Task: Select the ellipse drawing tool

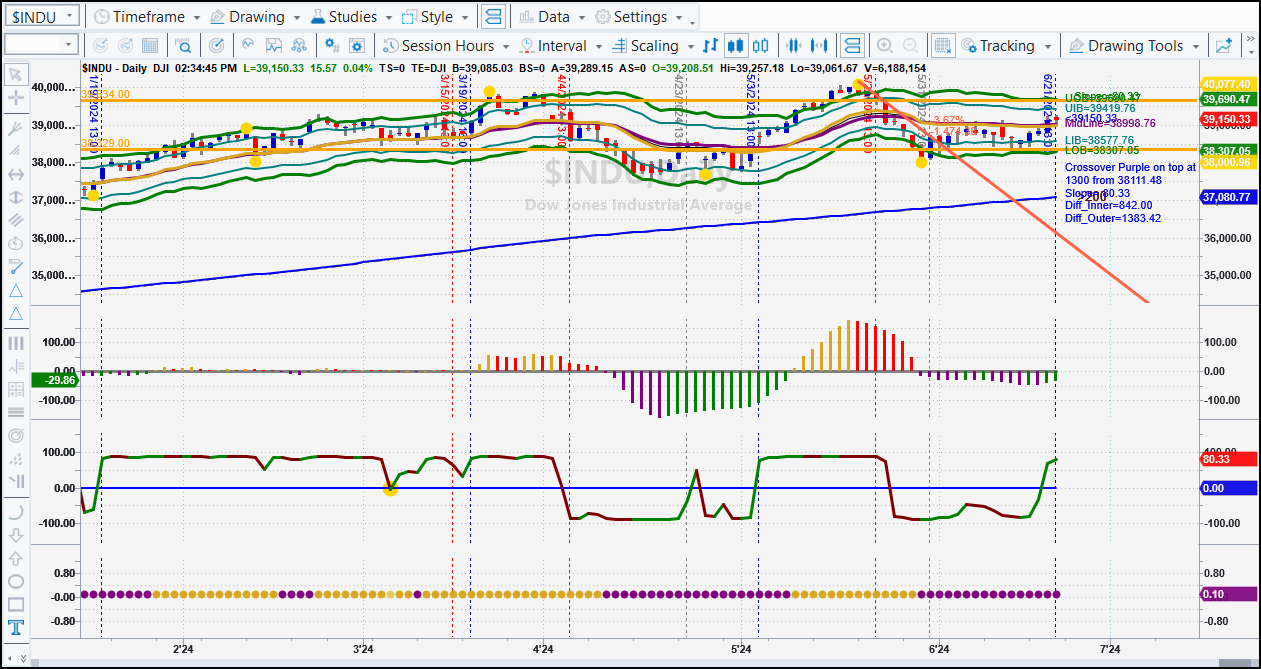Action: (x=16, y=581)
